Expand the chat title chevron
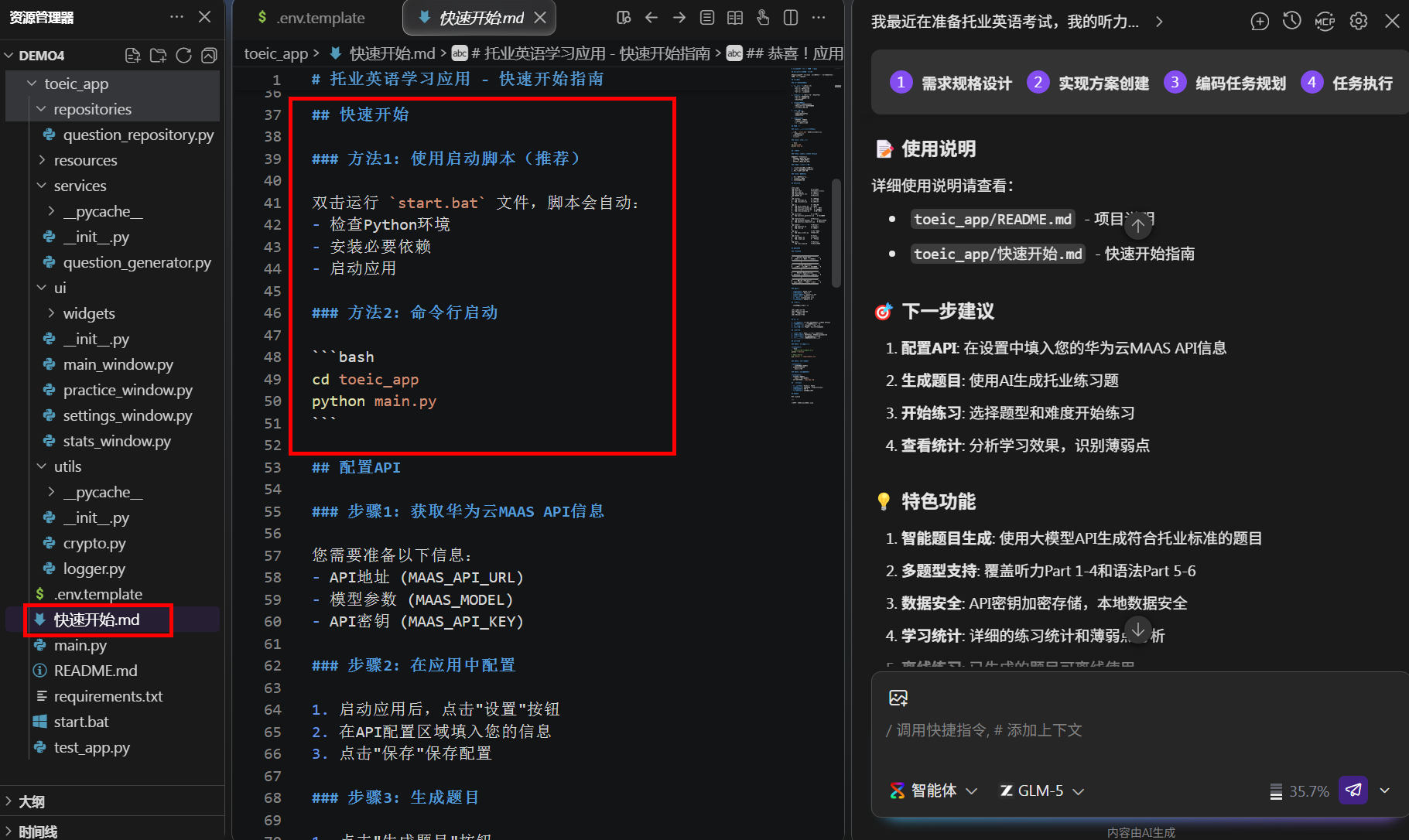This screenshot has width=1409, height=840. [1159, 22]
